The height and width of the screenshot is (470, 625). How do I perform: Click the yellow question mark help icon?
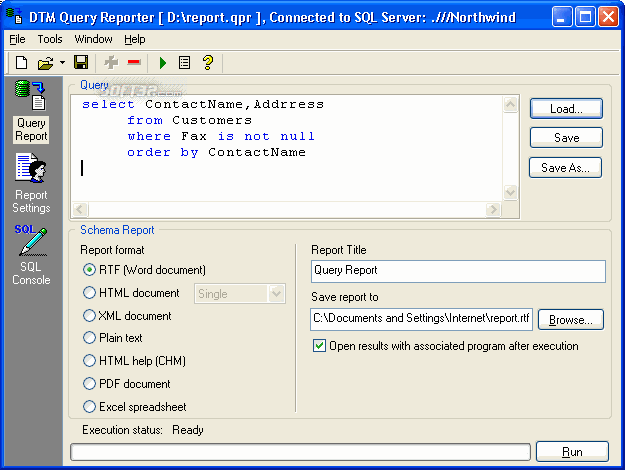pos(208,63)
